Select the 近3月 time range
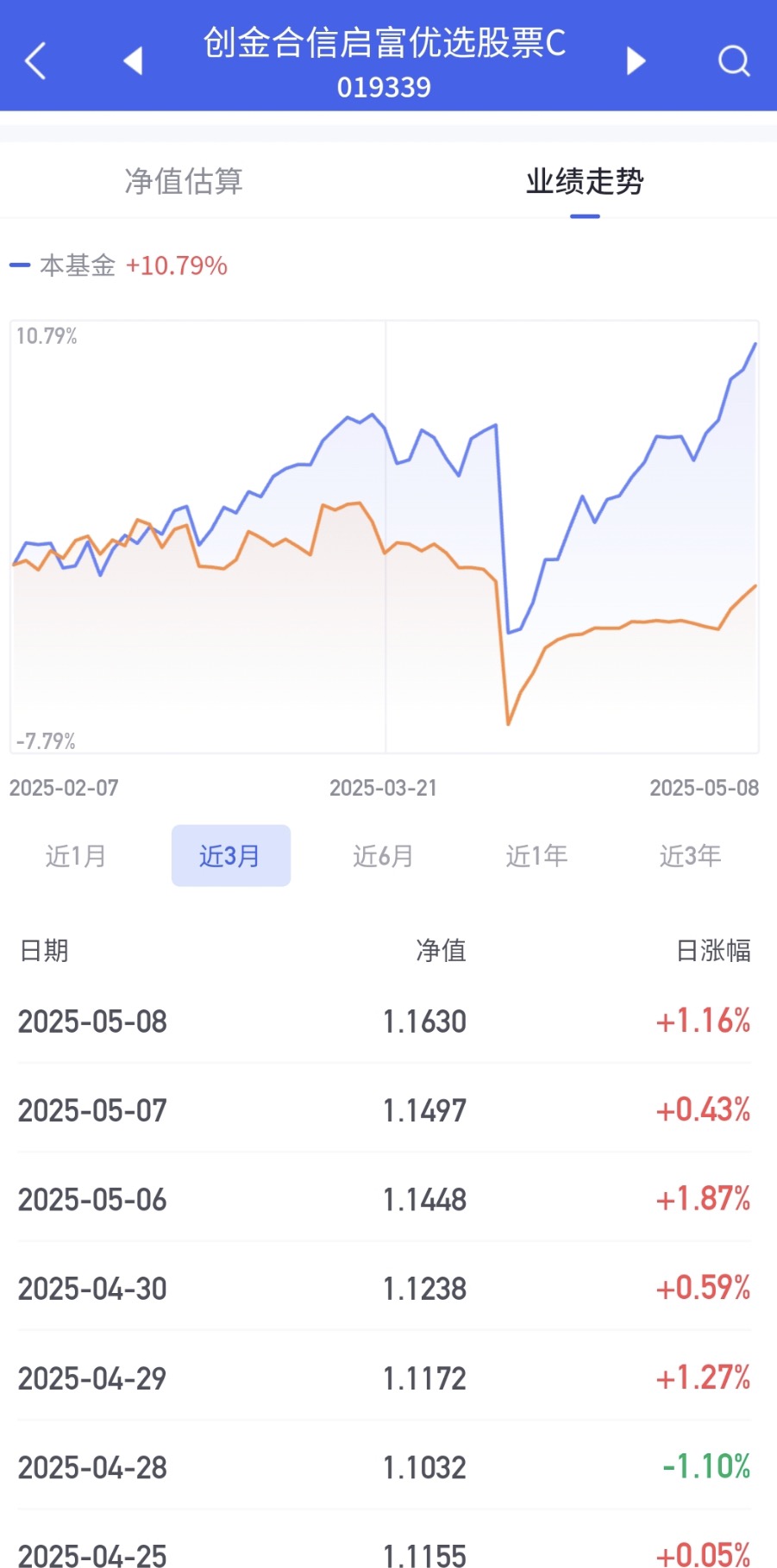 (x=231, y=856)
